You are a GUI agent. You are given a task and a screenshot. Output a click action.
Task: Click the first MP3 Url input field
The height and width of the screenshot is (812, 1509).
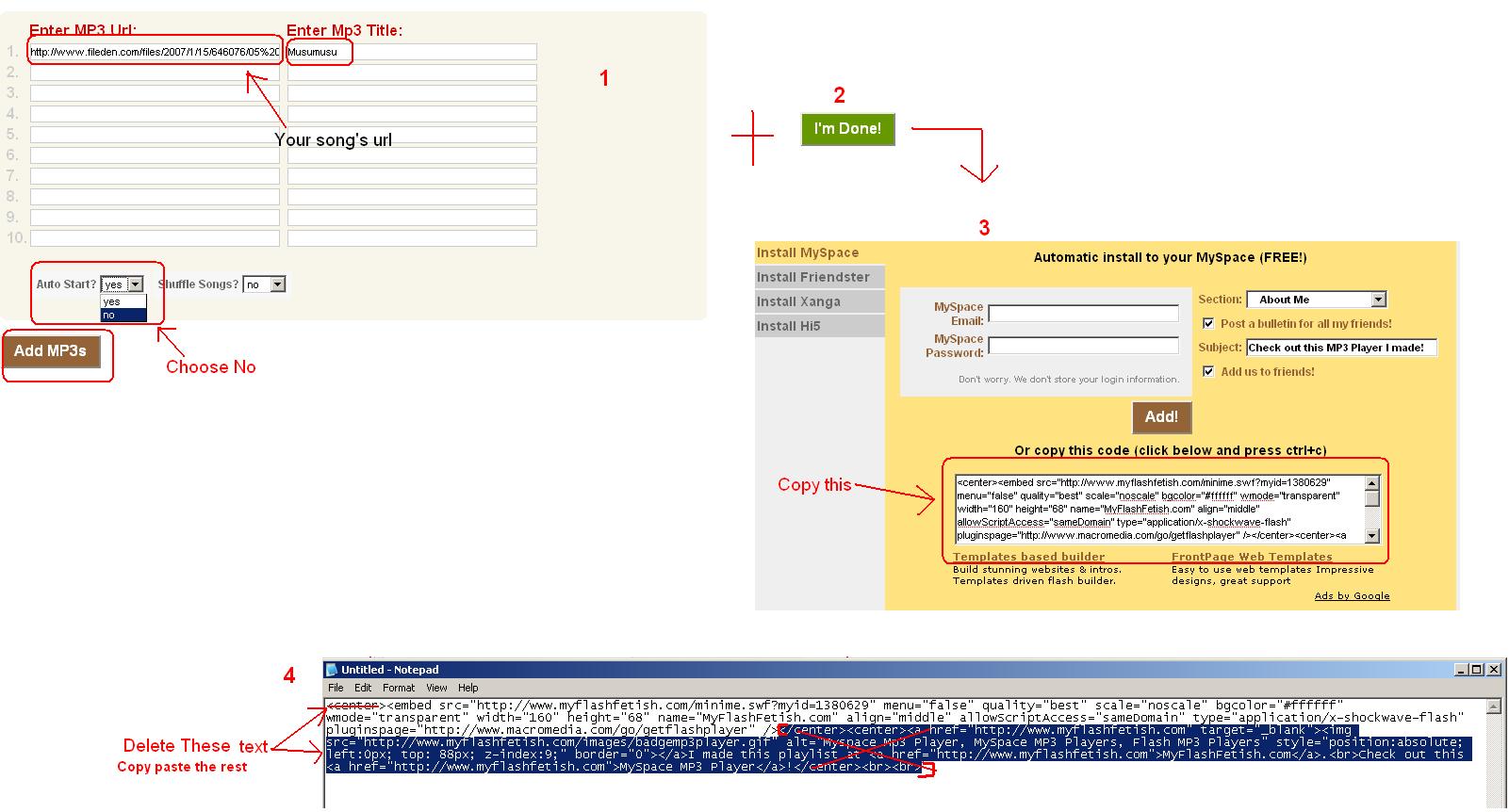tap(155, 52)
